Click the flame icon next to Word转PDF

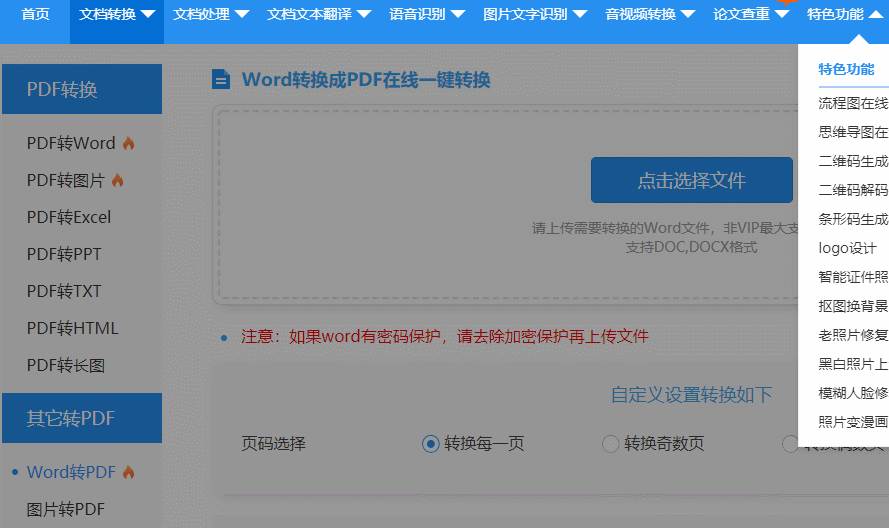point(129,472)
